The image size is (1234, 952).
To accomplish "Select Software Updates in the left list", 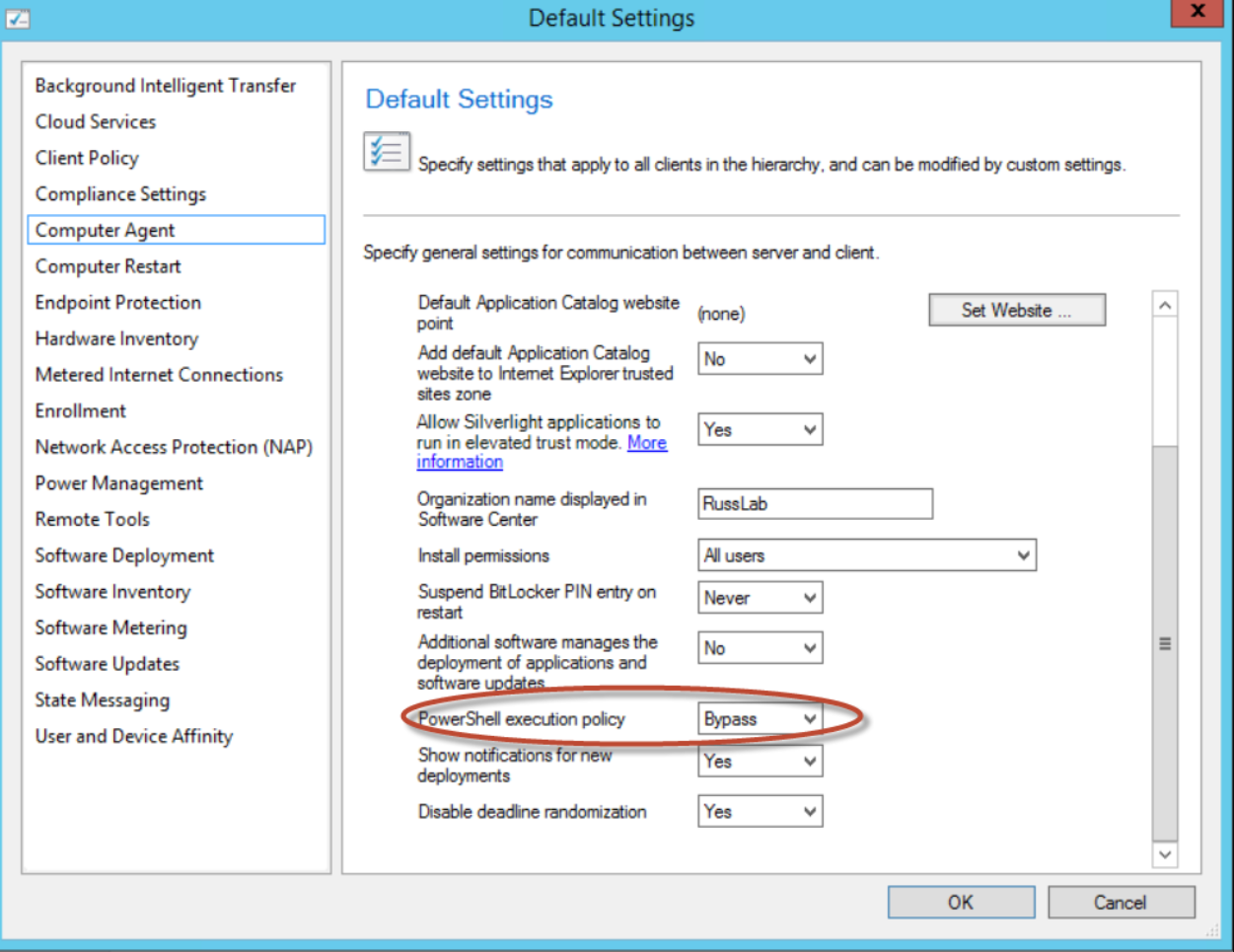I will (x=108, y=664).
